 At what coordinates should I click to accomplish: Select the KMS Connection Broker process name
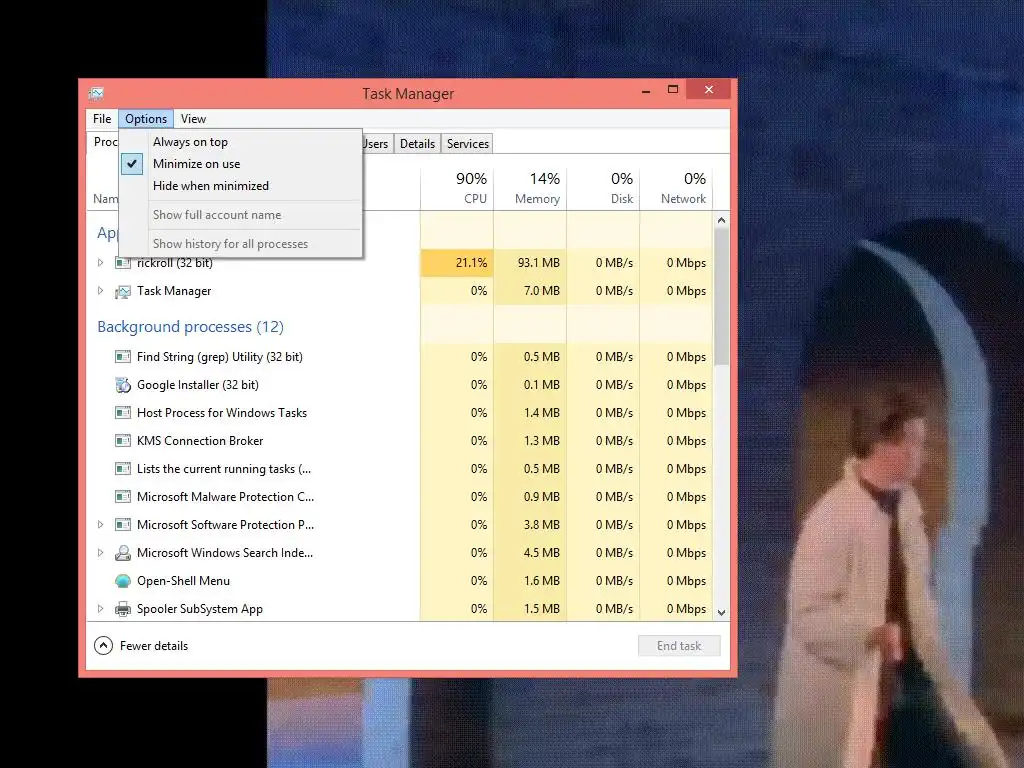pyautogui.click(x=200, y=441)
